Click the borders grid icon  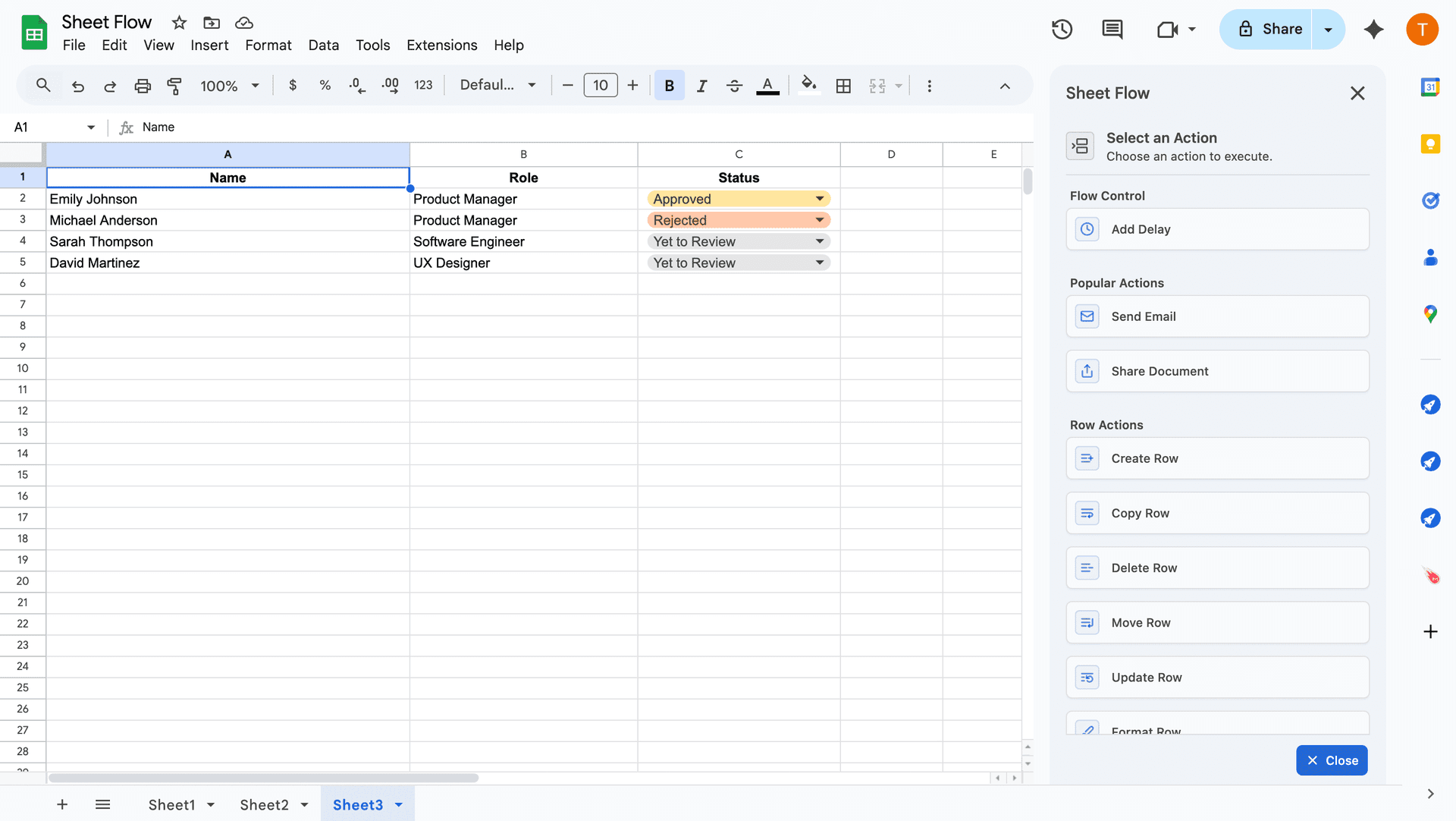tap(843, 86)
